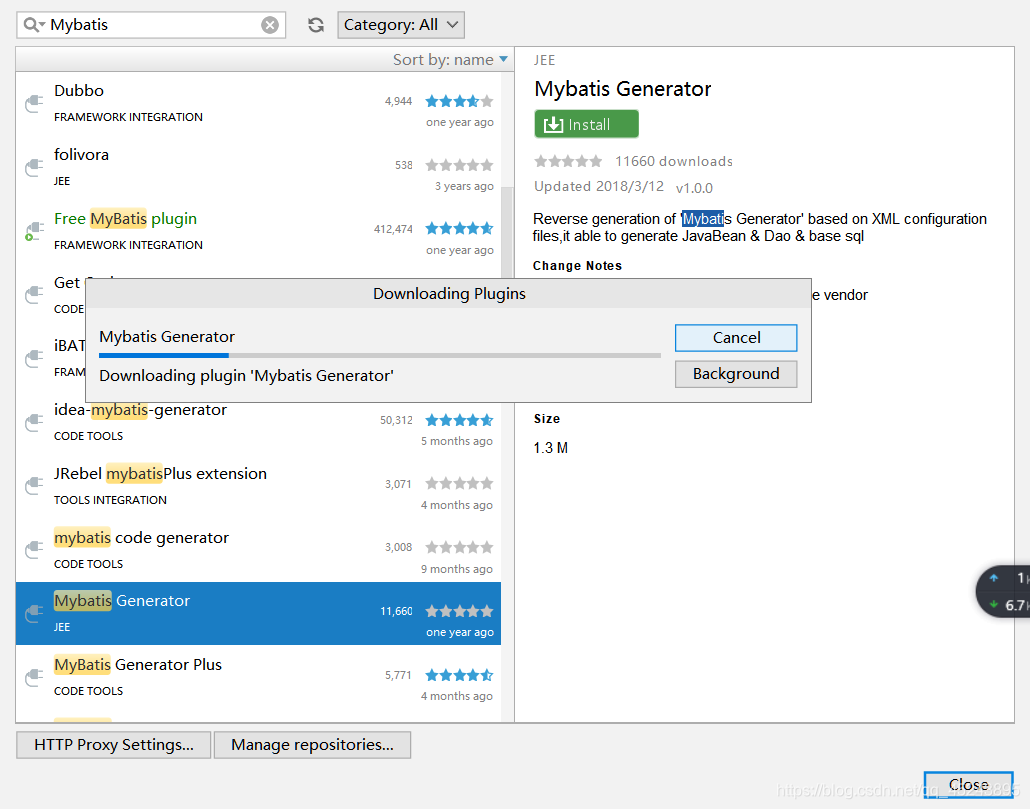The image size is (1030, 809).
Task: Select the Dubbo plugin icon
Action: 34,103
